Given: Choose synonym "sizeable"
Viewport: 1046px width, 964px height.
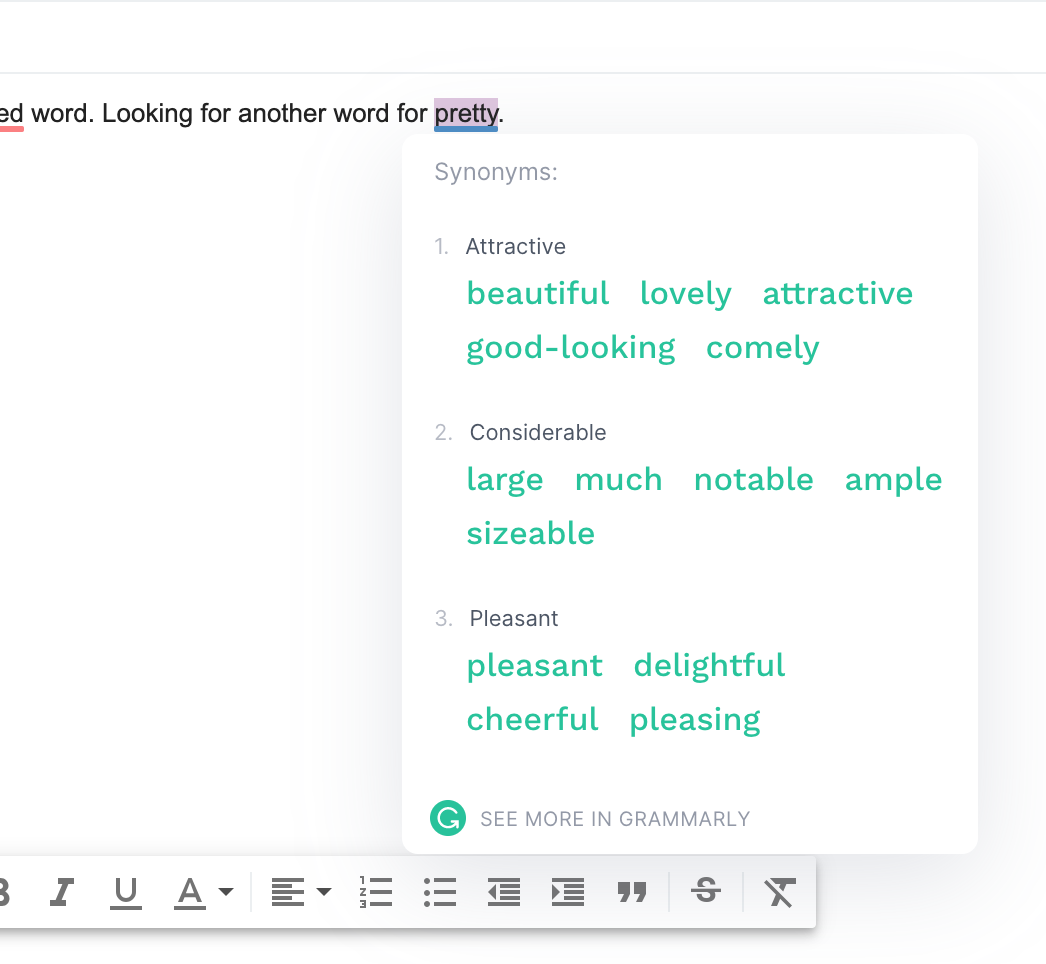Looking at the screenshot, I should 530,534.
